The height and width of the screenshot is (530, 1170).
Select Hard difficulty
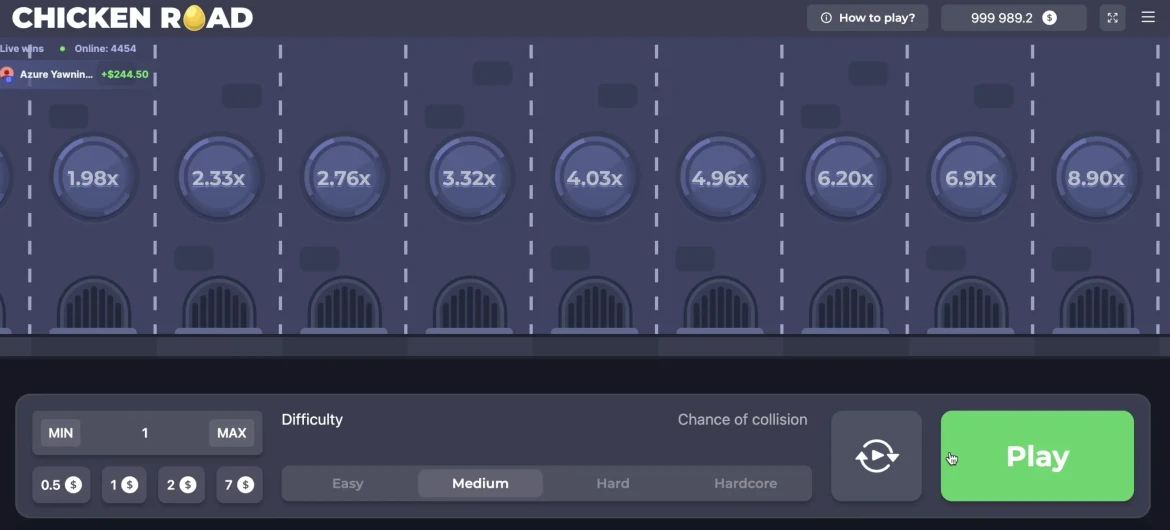pos(613,484)
